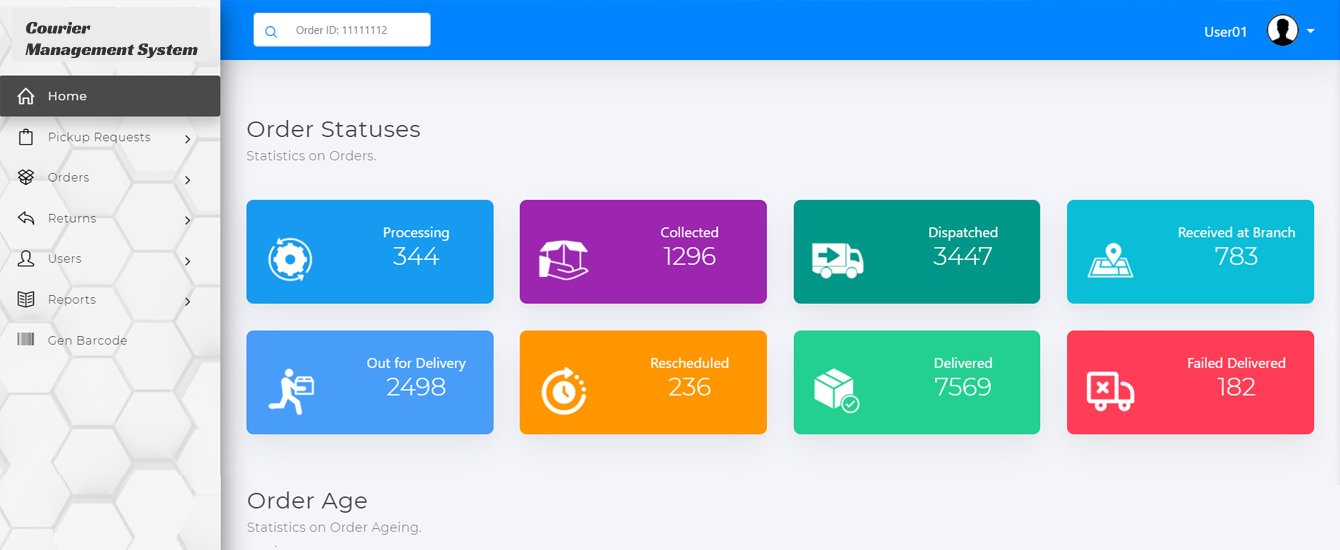
Task: Click the Out for Delivery runner icon
Action: pyautogui.click(x=291, y=391)
